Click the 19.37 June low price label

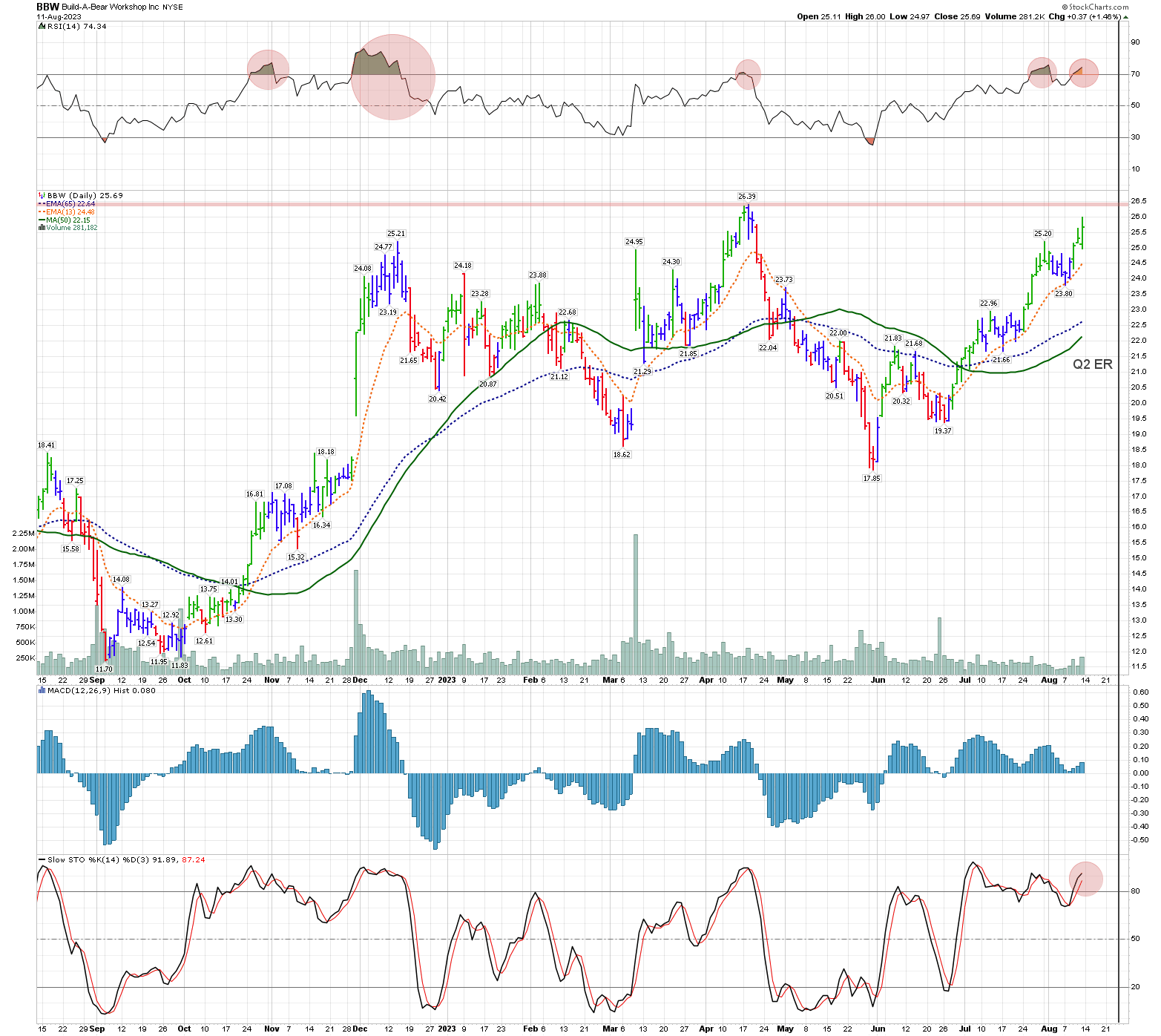[x=943, y=430]
